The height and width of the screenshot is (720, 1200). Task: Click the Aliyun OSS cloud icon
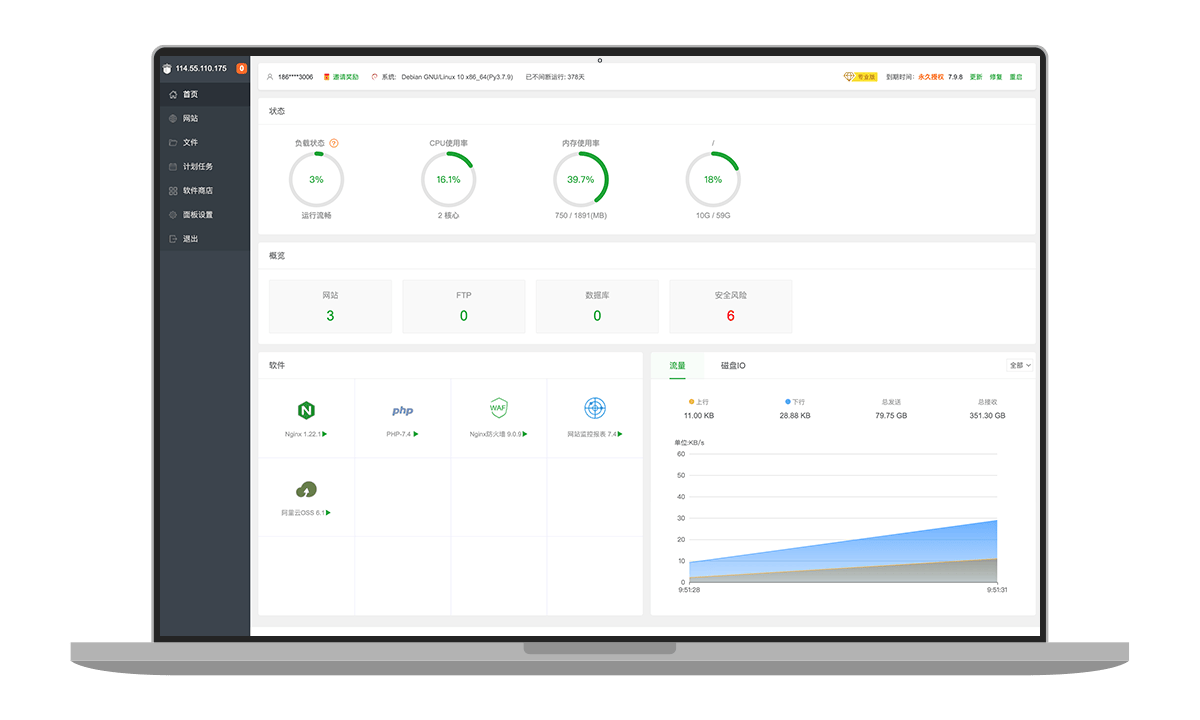tap(306, 489)
